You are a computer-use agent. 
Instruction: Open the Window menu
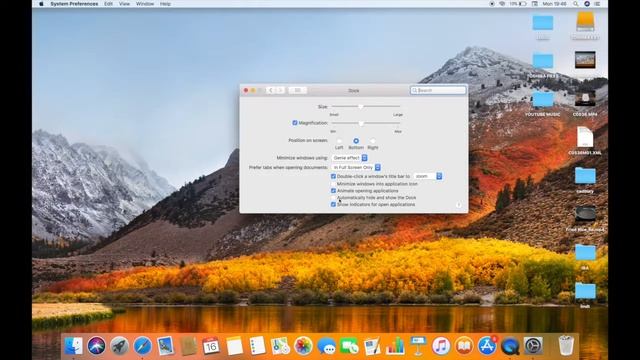click(145, 4)
